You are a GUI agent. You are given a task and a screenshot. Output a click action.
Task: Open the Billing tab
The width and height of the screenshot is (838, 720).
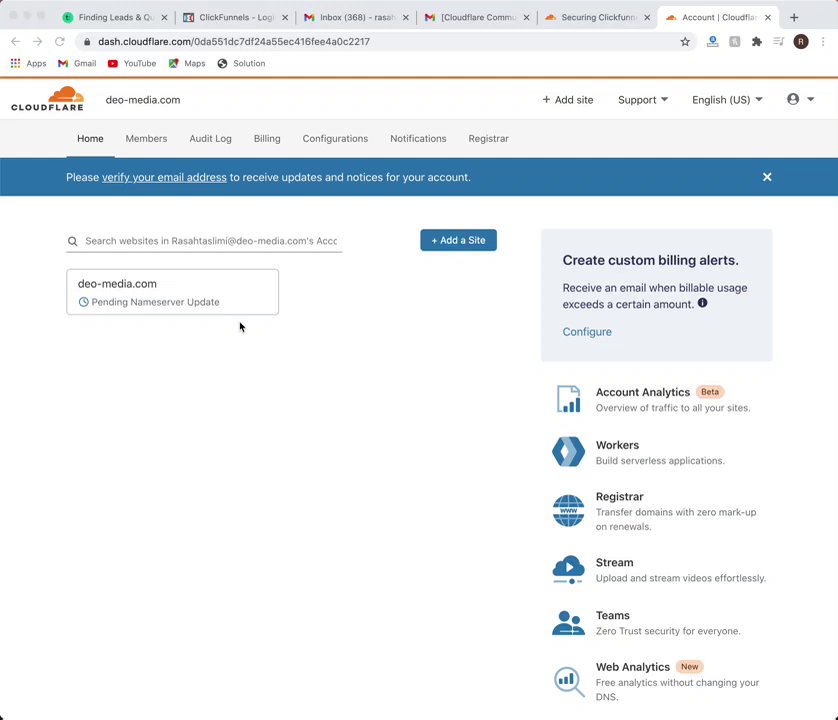click(x=267, y=138)
